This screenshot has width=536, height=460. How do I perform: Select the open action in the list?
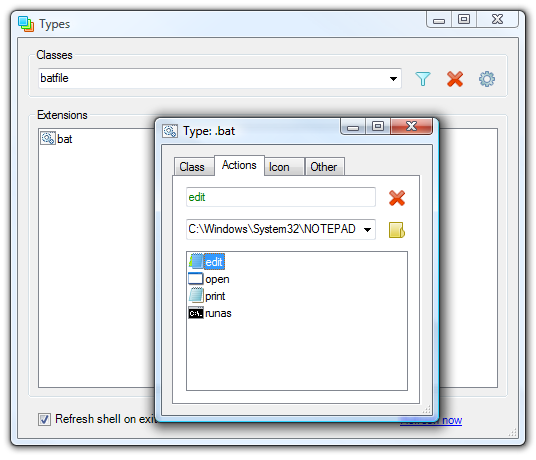click(209, 279)
